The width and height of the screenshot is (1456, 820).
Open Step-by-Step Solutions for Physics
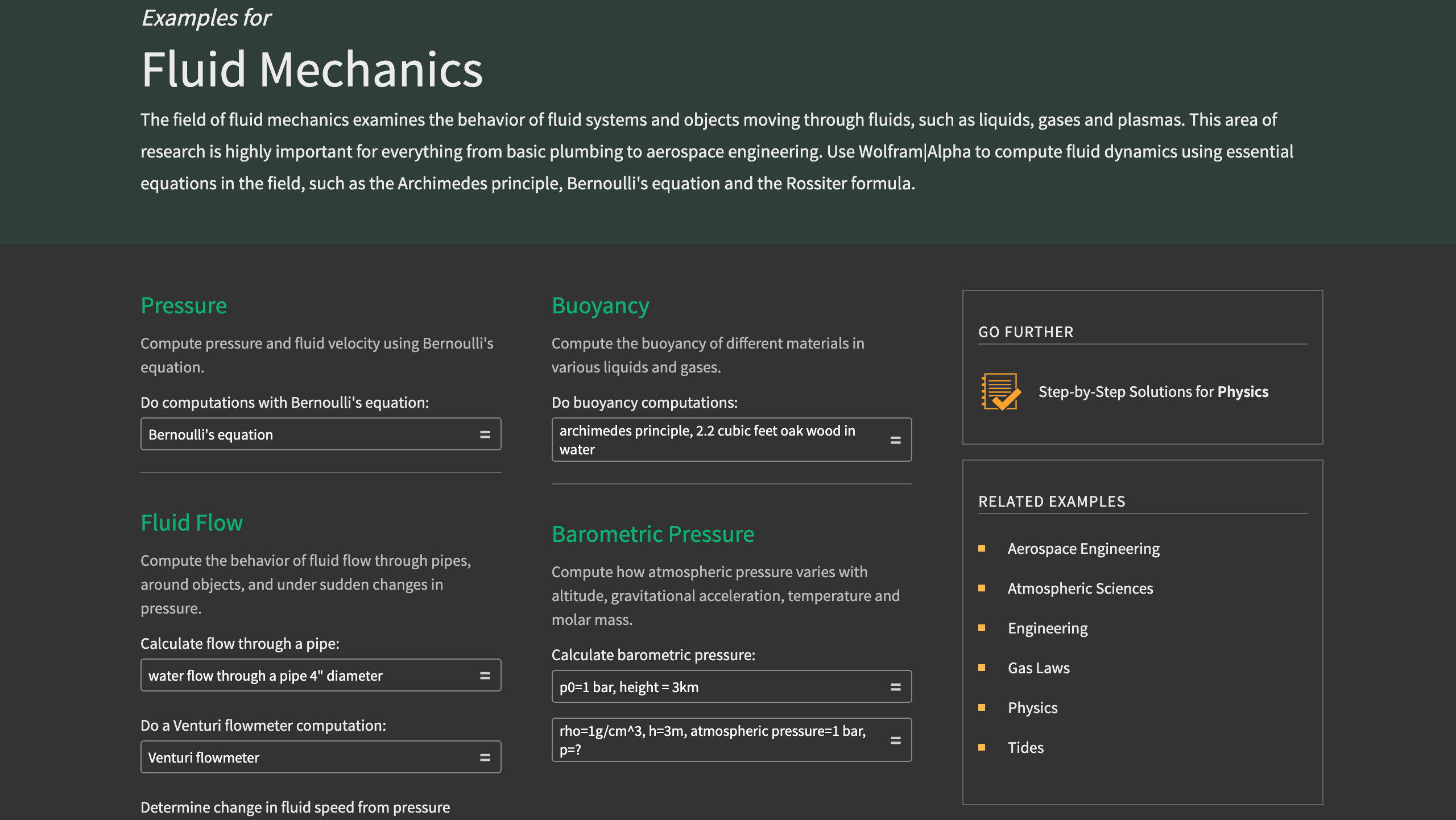pyautogui.click(x=1152, y=392)
